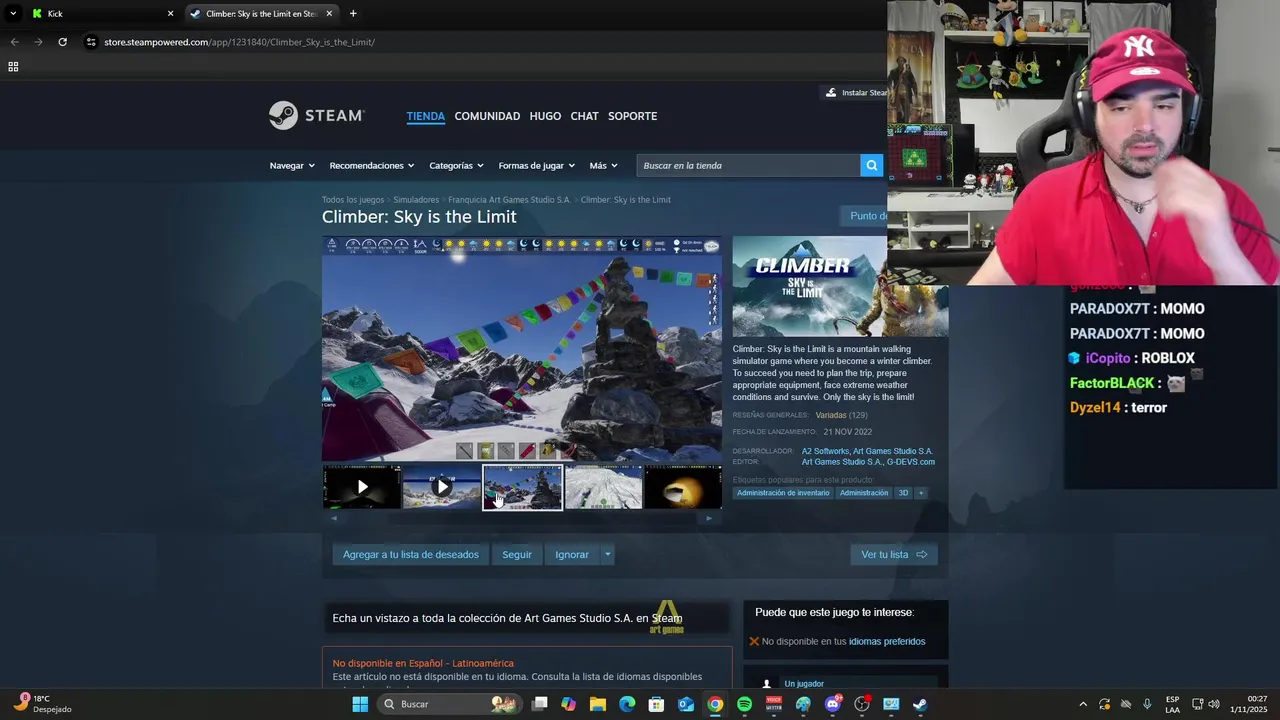Click the Steam logo in the header
This screenshot has width=1280, height=720.
(x=316, y=116)
